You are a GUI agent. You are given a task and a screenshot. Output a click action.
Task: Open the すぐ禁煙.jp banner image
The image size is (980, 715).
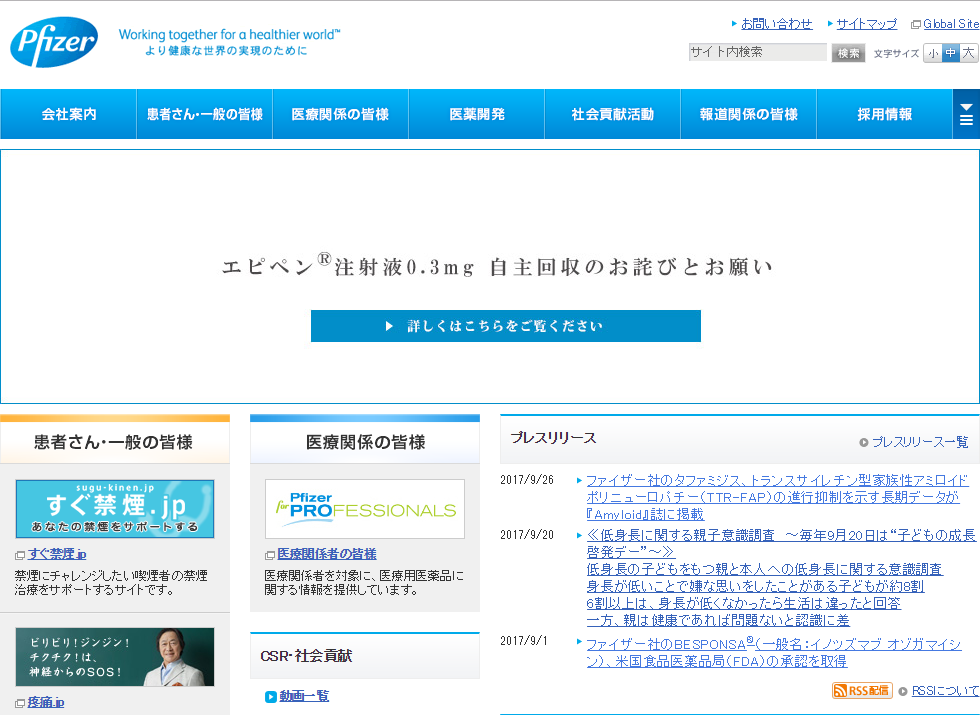tap(115, 509)
